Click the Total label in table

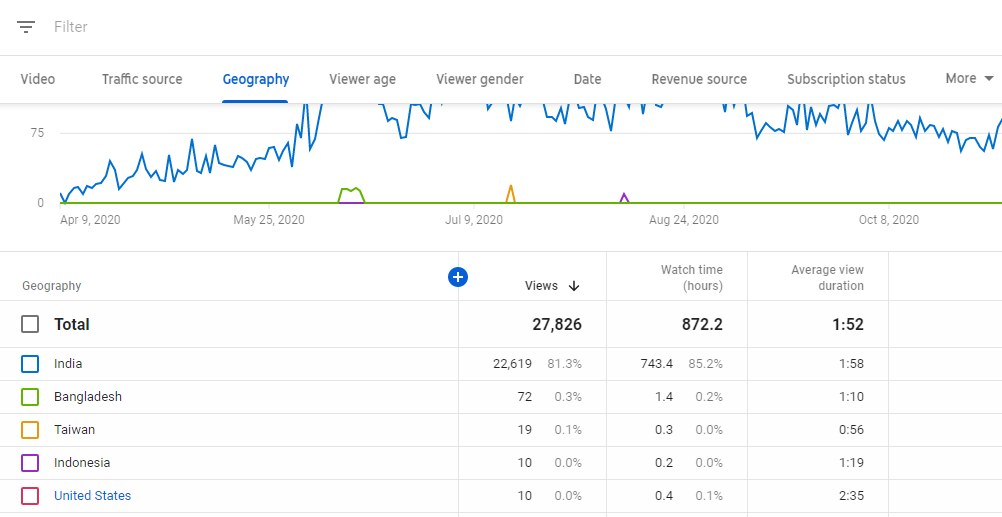[x=72, y=324]
